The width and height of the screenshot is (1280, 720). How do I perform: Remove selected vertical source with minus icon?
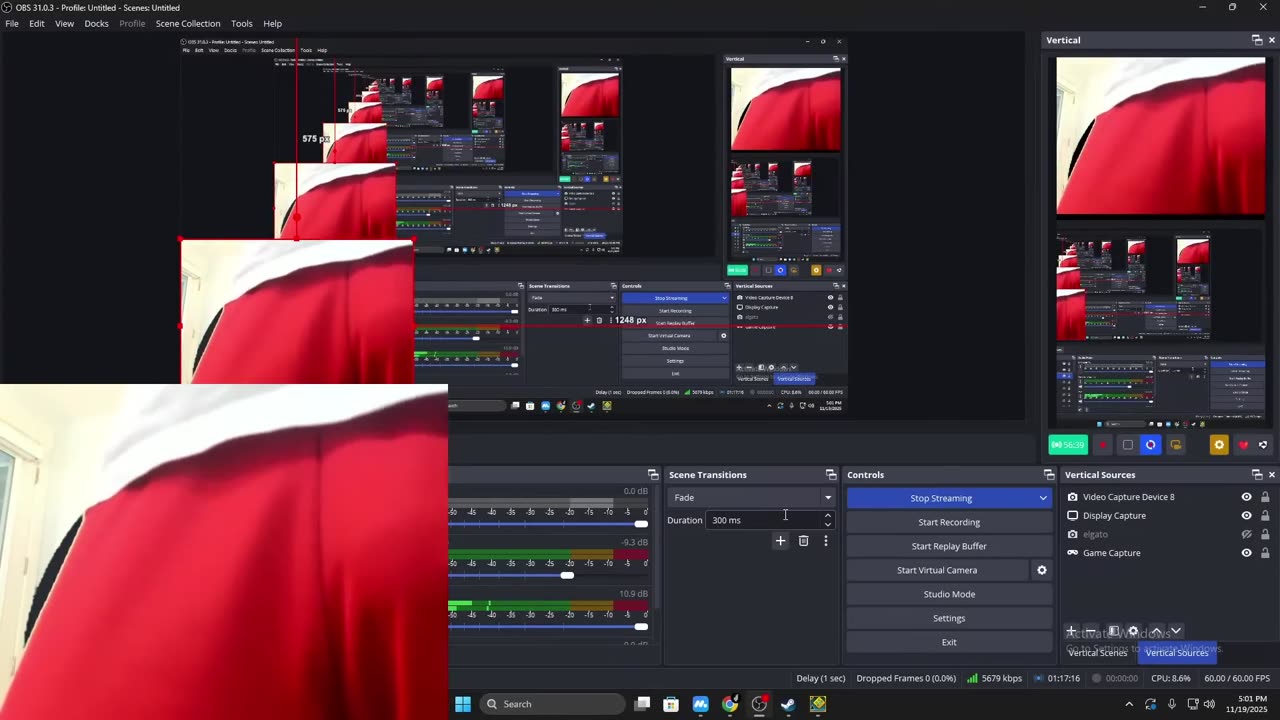pyautogui.click(x=1092, y=631)
